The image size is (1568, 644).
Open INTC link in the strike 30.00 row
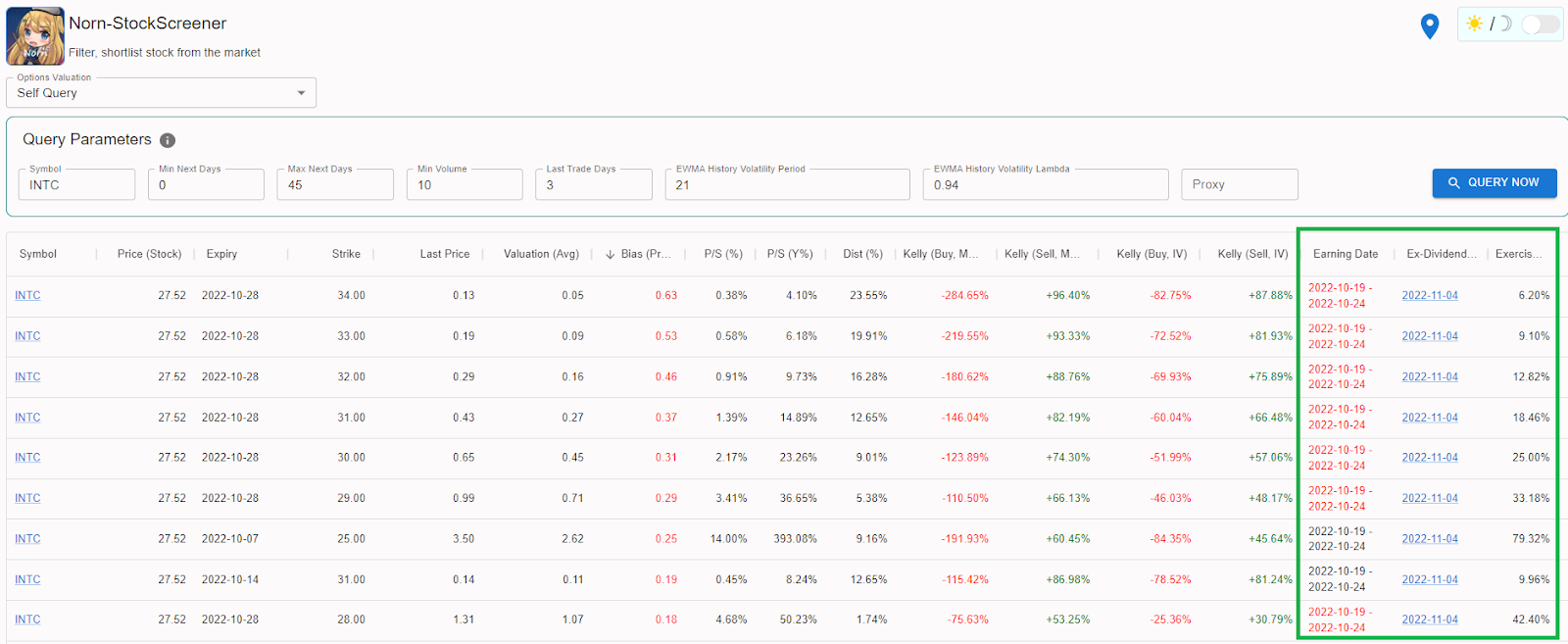point(27,458)
